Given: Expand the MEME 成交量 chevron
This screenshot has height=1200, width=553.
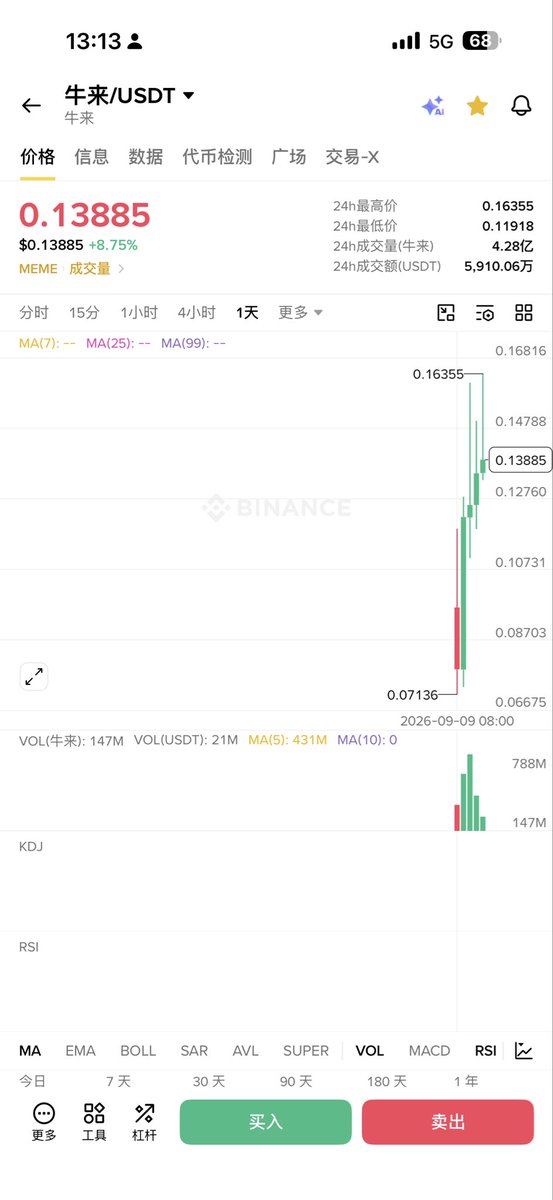Looking at the screenshot, I should pos(122,268).
